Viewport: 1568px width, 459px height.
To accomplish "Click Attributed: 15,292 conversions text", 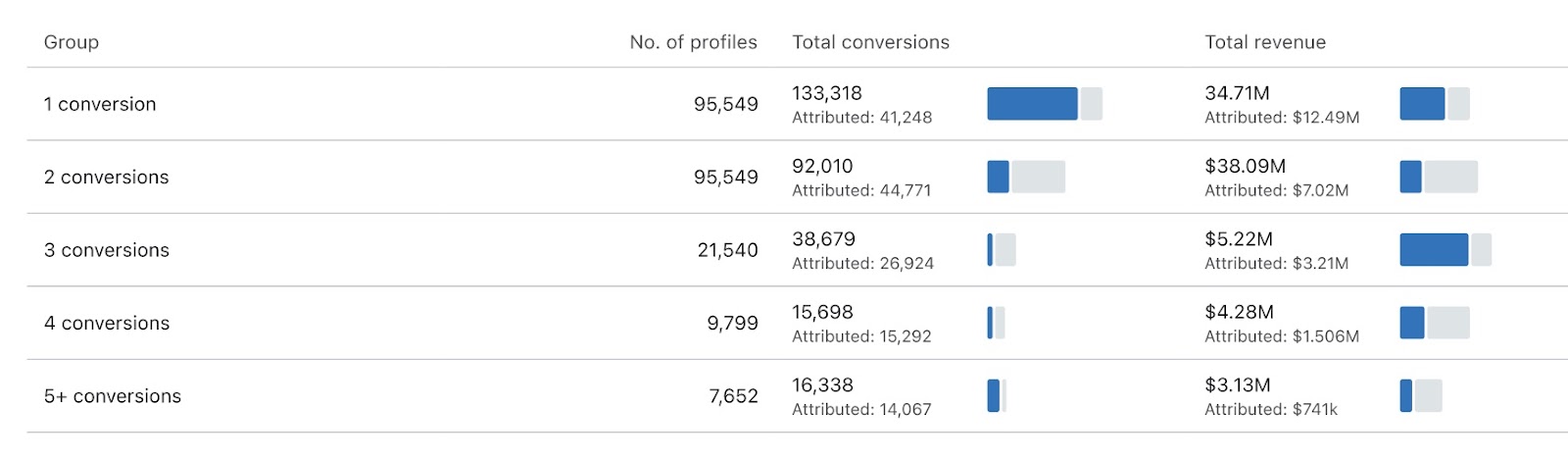I will point(861,336).
